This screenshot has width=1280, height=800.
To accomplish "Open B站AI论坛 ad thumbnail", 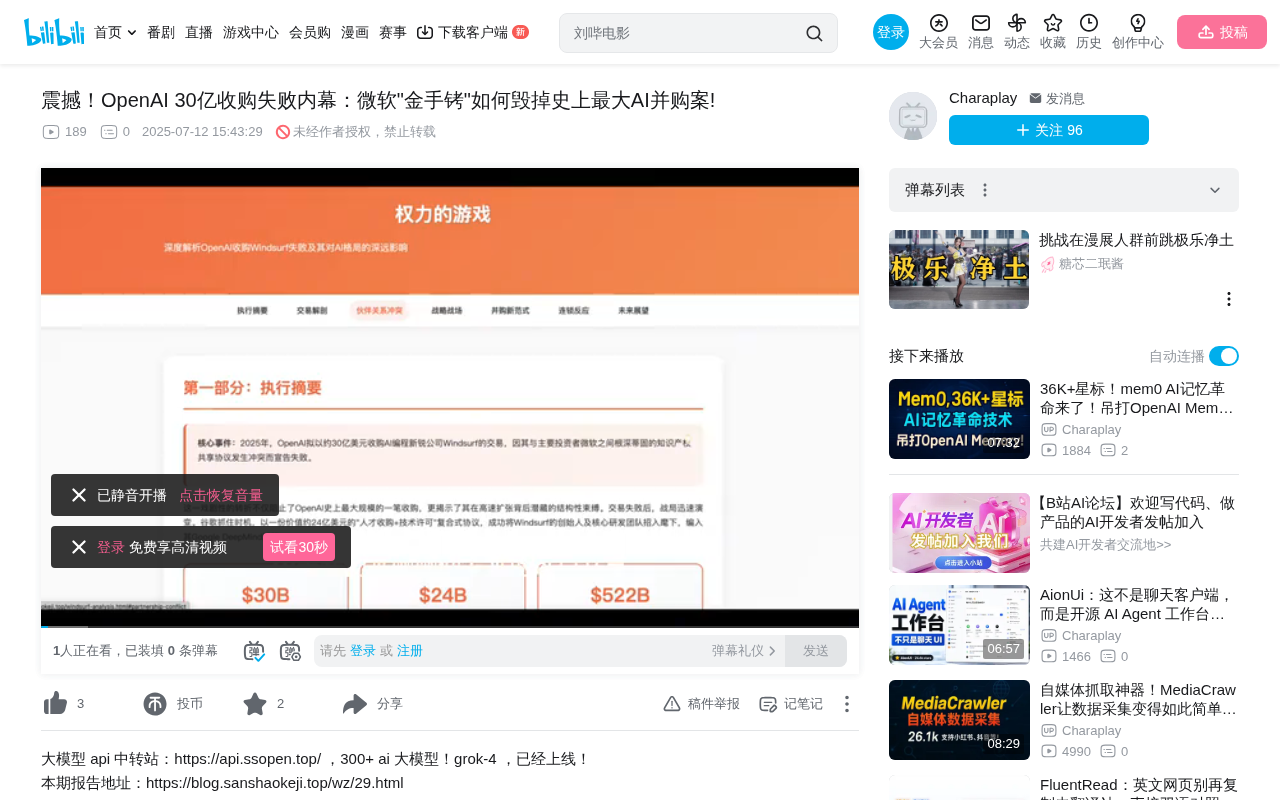I will (959, 533).
